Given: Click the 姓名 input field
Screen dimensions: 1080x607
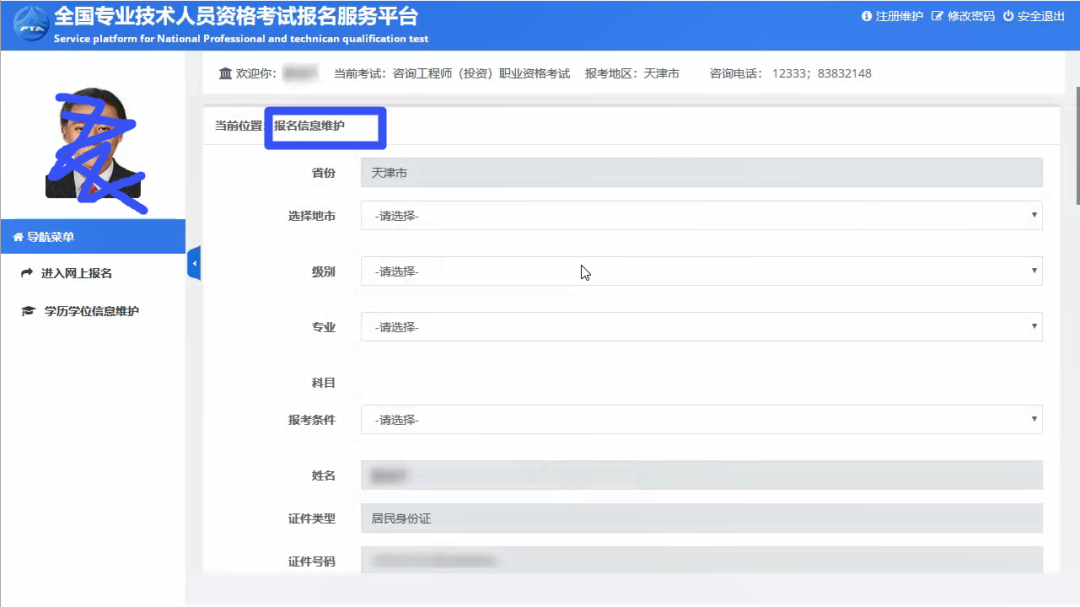Looking at the screenshot, I should [701, 475].
